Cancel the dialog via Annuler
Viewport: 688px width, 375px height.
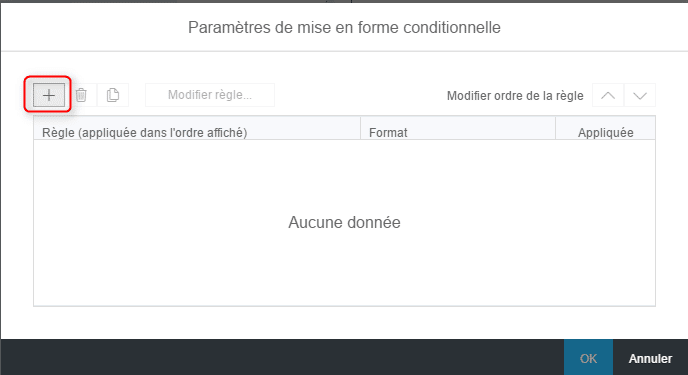click(650, 357)
